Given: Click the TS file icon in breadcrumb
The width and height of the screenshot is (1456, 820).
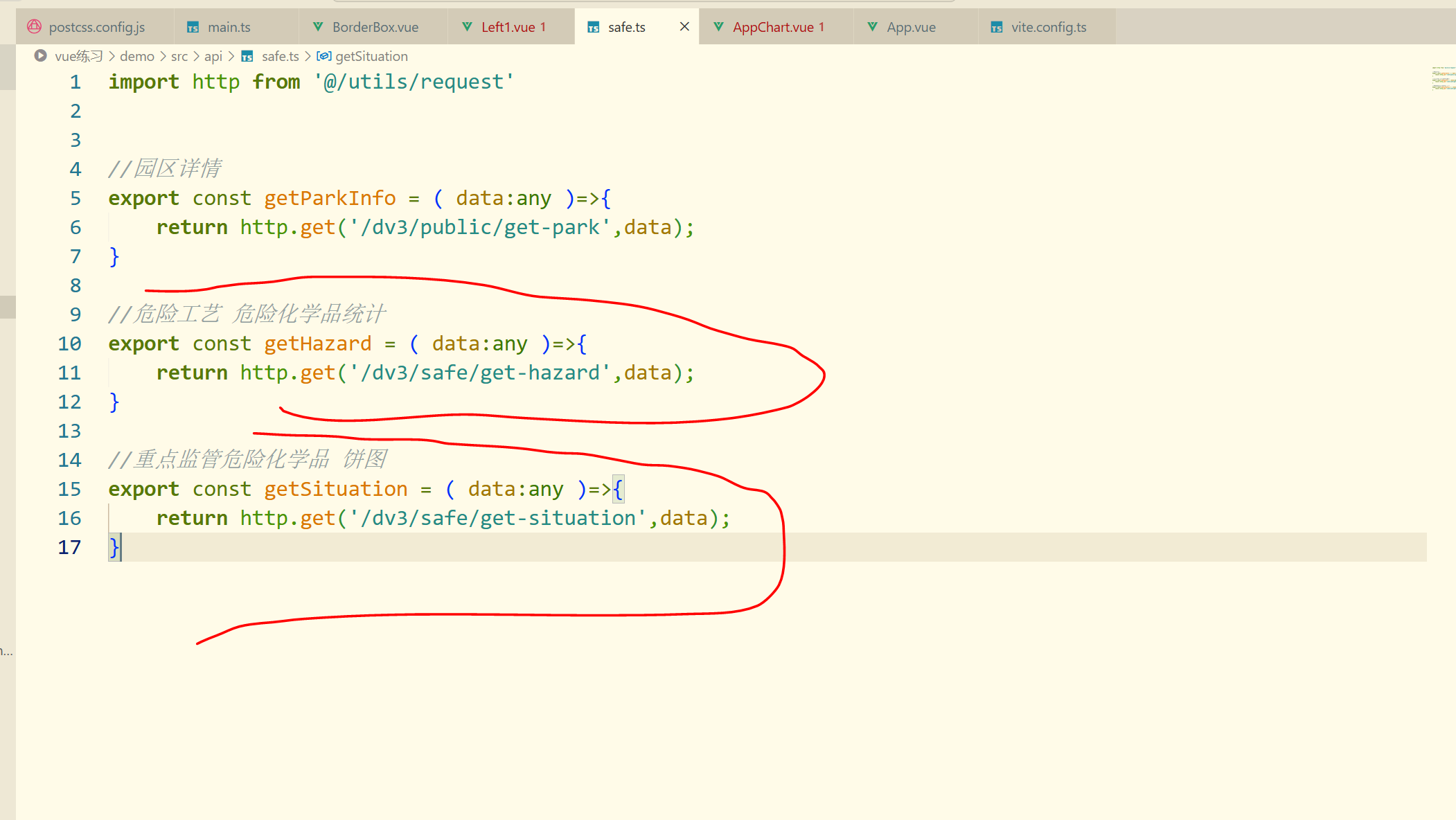Looking at the screenshot, I should (x=247, y=56).
